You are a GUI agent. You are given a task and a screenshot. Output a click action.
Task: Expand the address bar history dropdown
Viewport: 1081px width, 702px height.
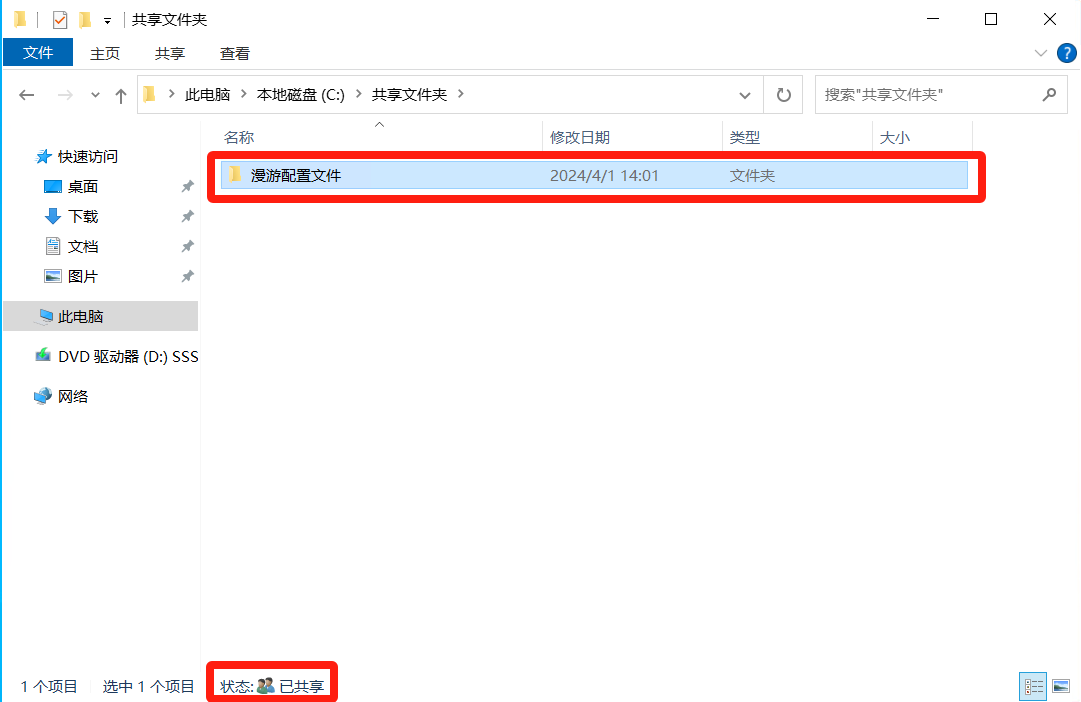pos(745,95)
